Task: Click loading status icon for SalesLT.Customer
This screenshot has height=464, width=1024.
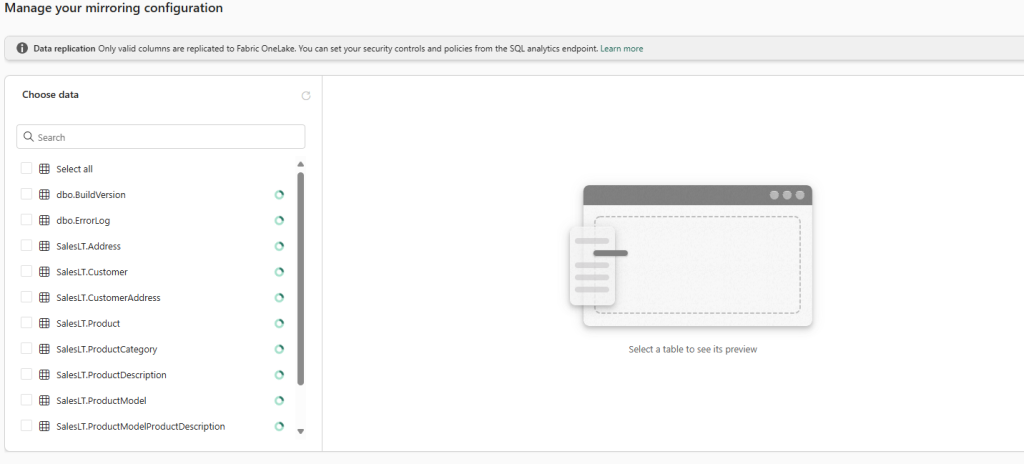Action: [280, 272]
